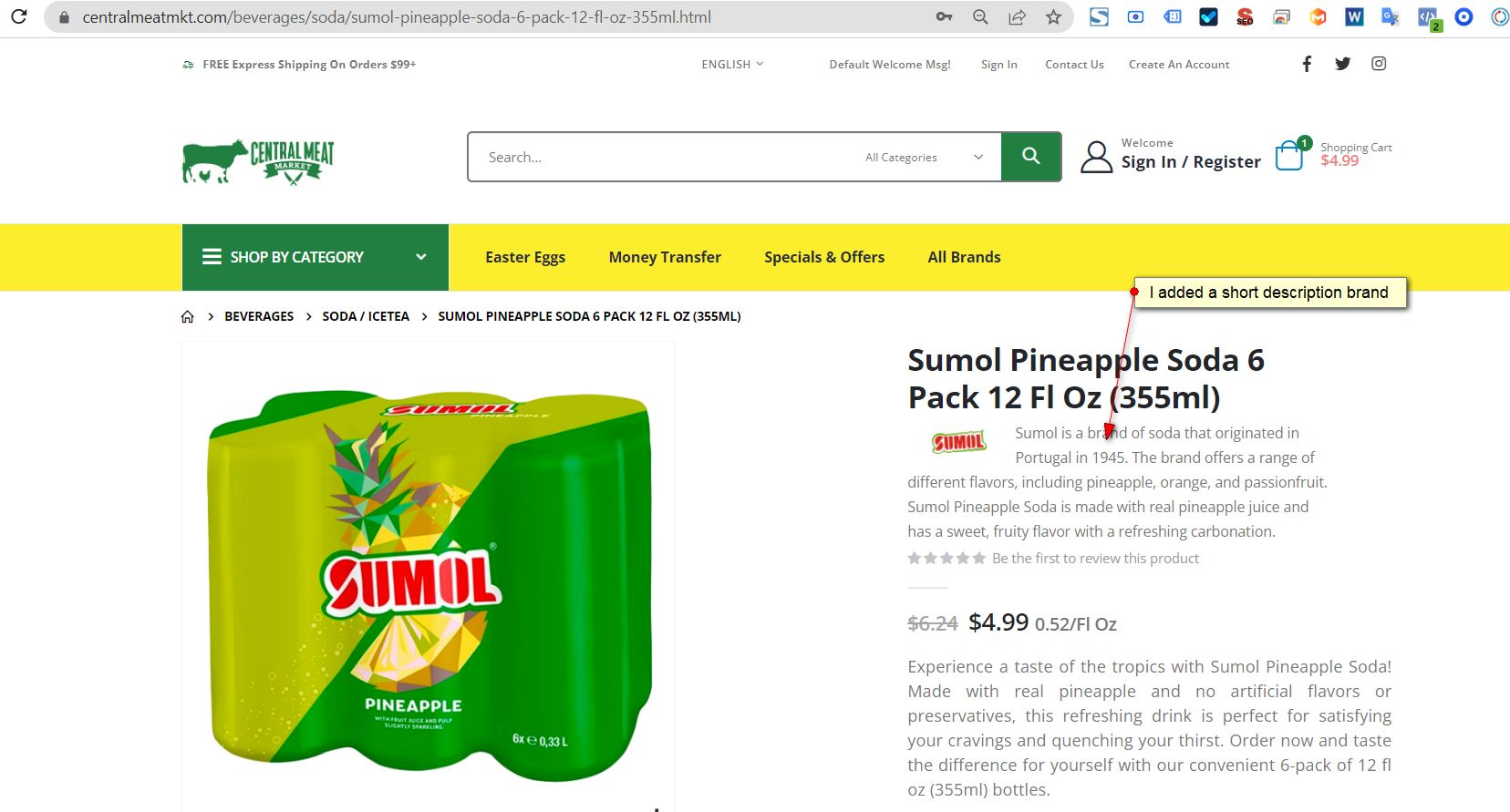Click the 'FREE Express Shipping On Orders $99+' text

[x=309, y=65]
